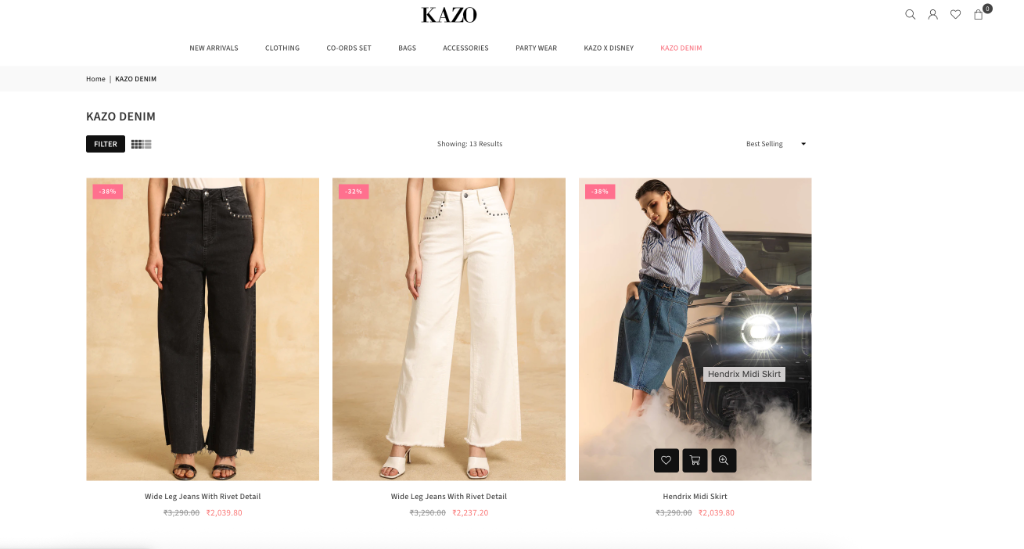1024x549 pixels.
Task: View wishlist via header heart icon
Action: click(x=955, y=14)
